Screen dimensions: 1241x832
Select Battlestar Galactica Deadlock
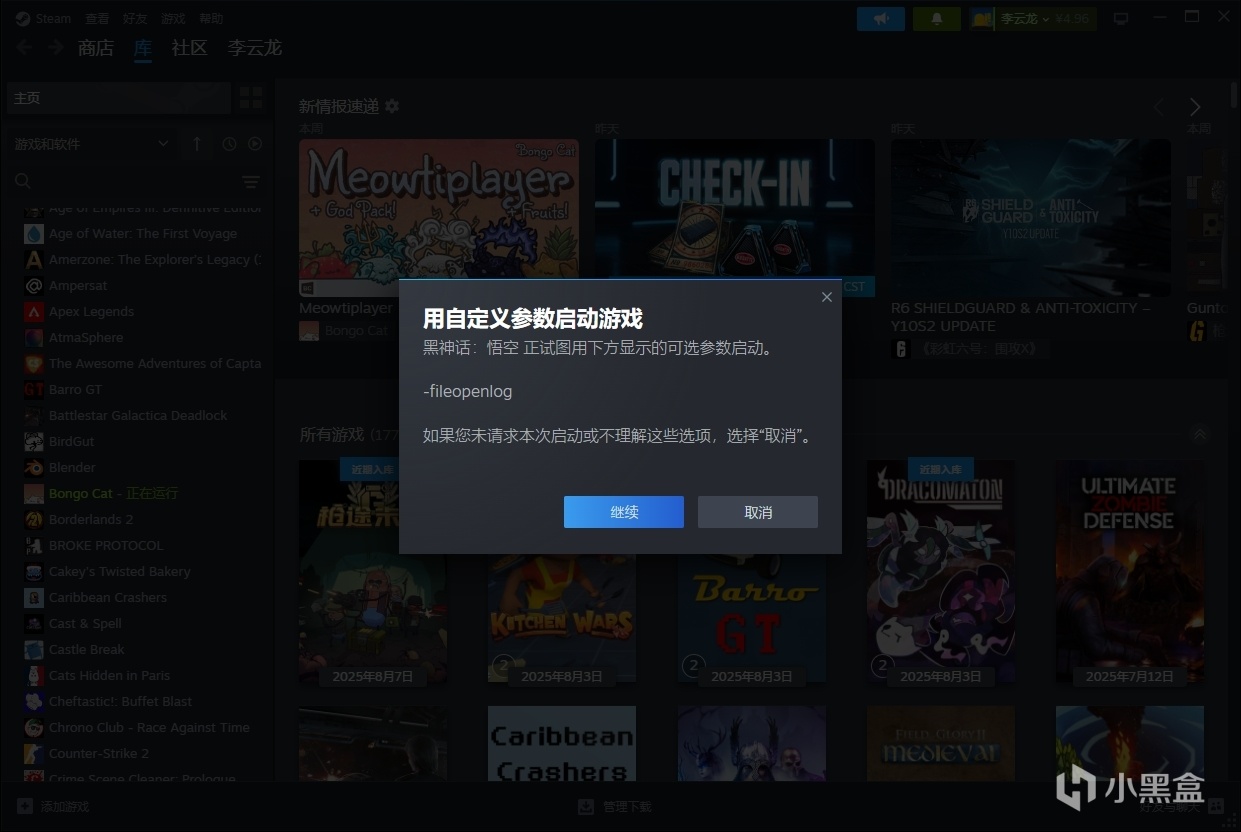pos(139,416)
